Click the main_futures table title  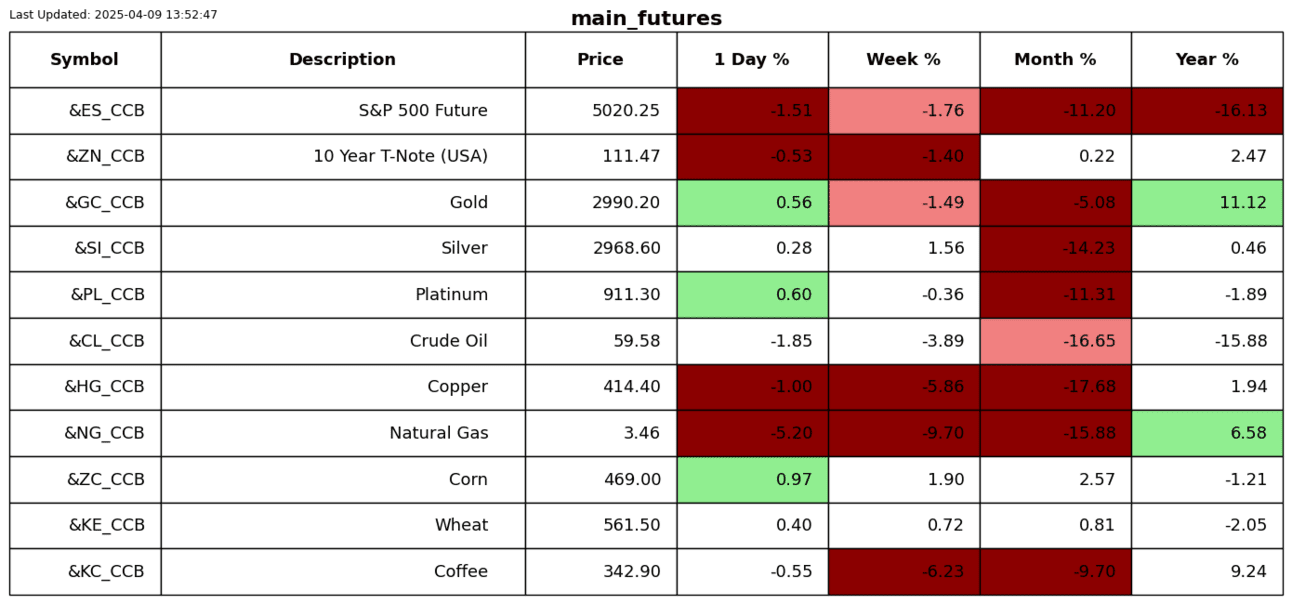[646, 19]
